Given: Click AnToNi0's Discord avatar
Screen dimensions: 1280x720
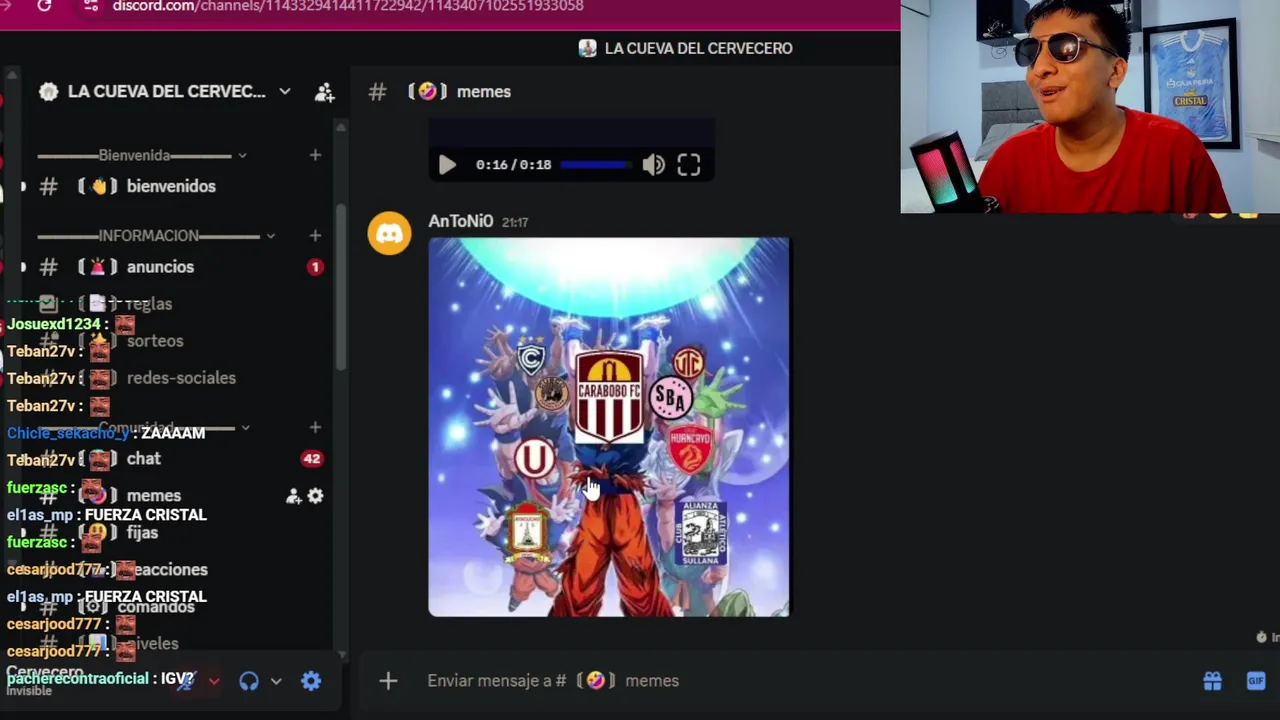Looking at the screenshot, I should pos(389,234).
